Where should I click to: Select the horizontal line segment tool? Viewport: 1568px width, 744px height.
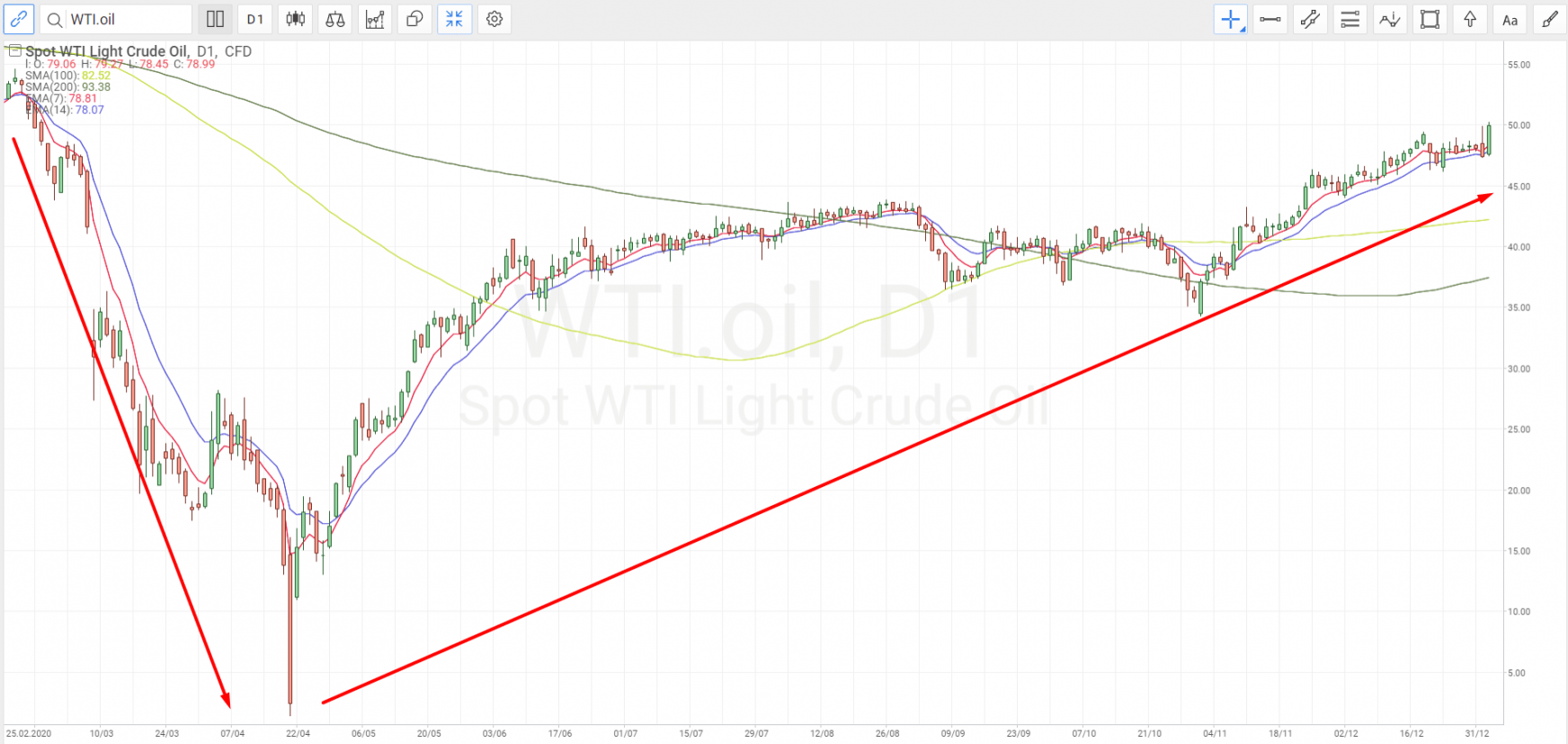point(1270,19)
